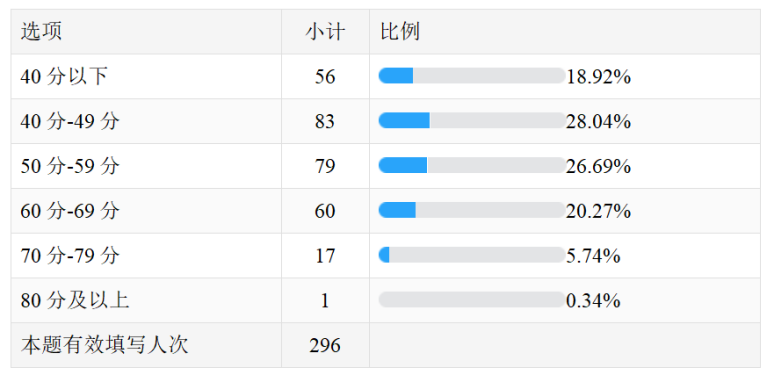Click the 本题有效填写人次 label
The image size is (768, 376).
104,346
